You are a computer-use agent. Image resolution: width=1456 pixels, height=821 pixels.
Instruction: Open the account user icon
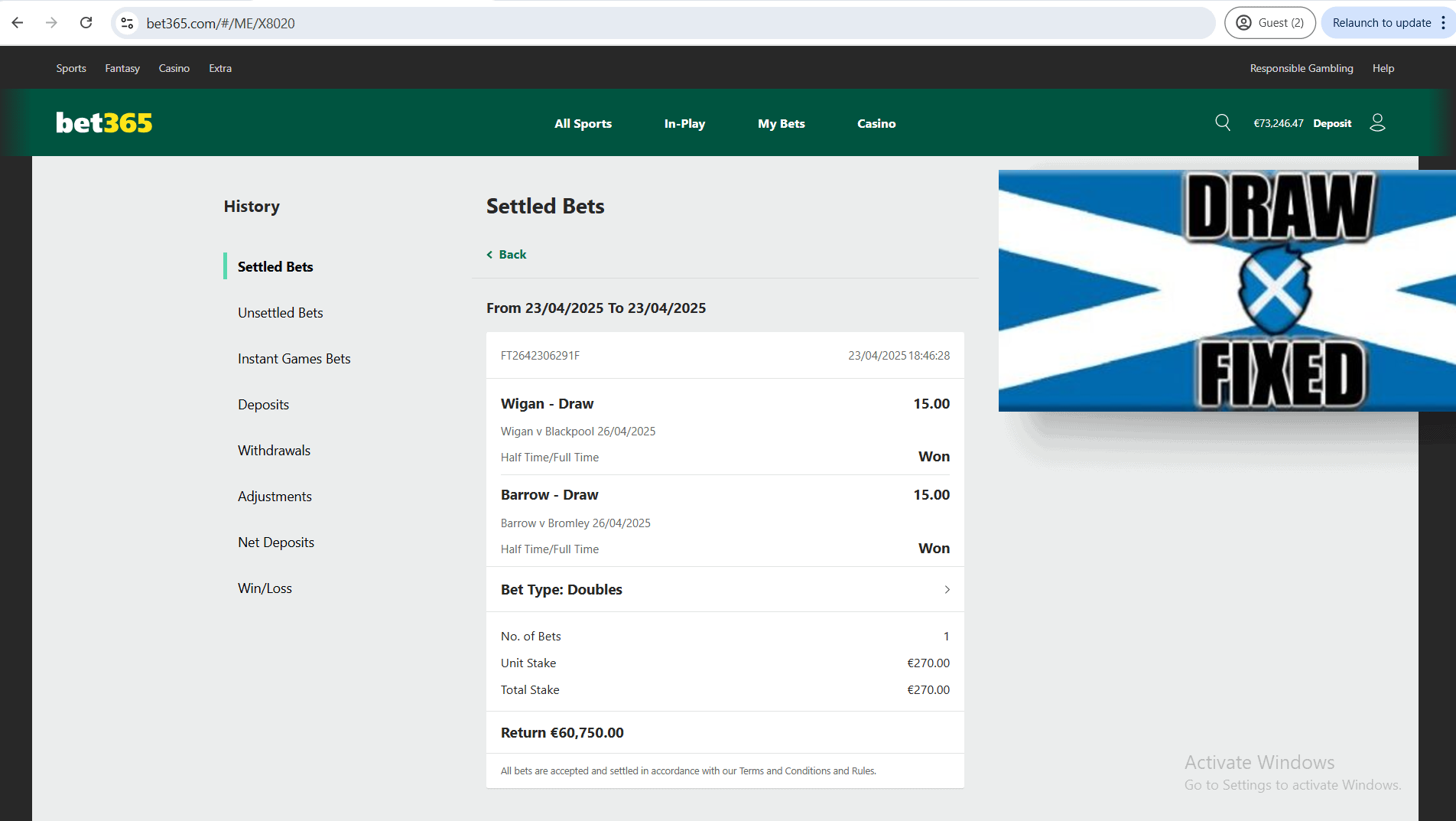coord(1377,122)
